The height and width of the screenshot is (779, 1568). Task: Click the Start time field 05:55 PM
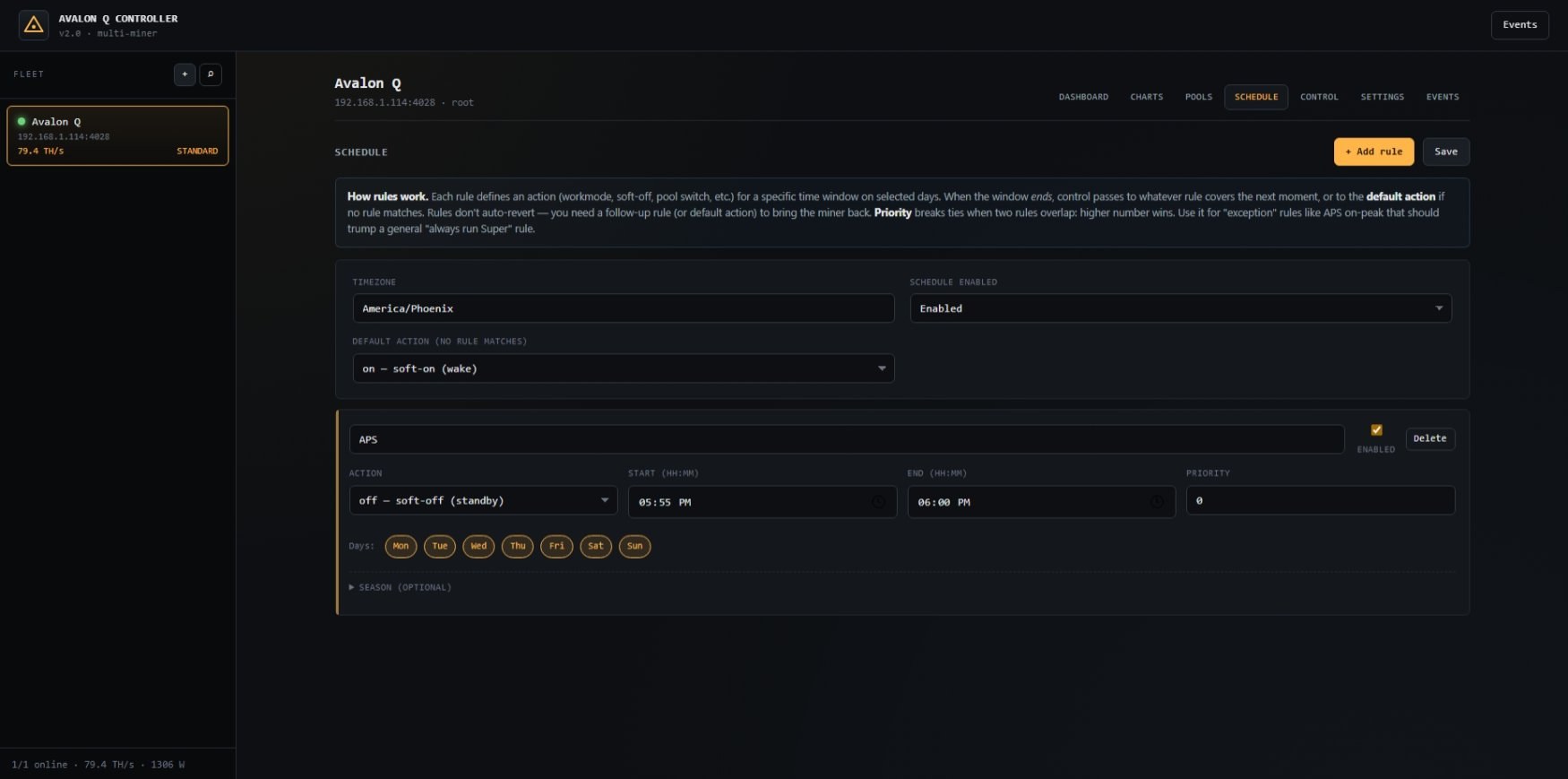762,502
